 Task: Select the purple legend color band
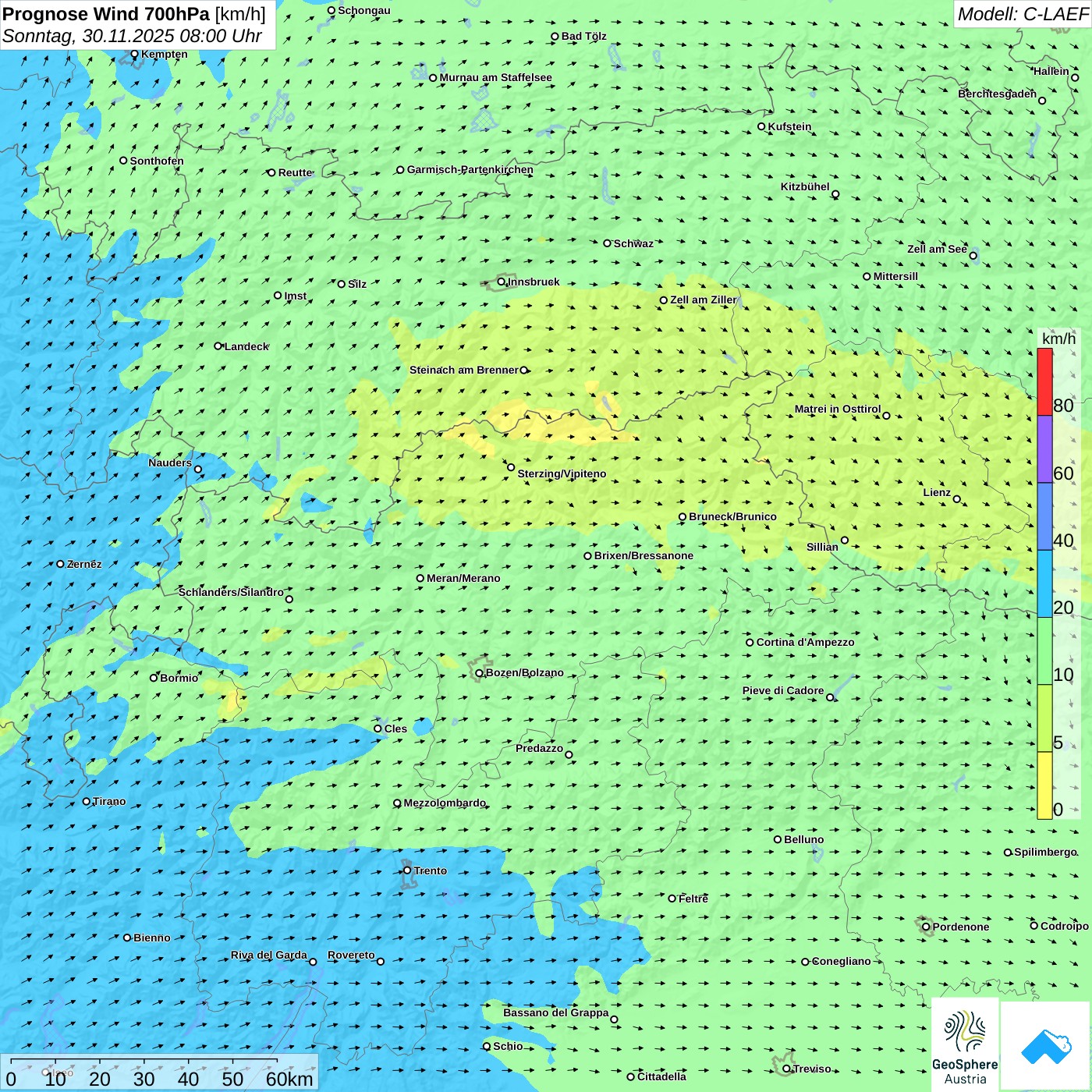(x=1044, y=449)
